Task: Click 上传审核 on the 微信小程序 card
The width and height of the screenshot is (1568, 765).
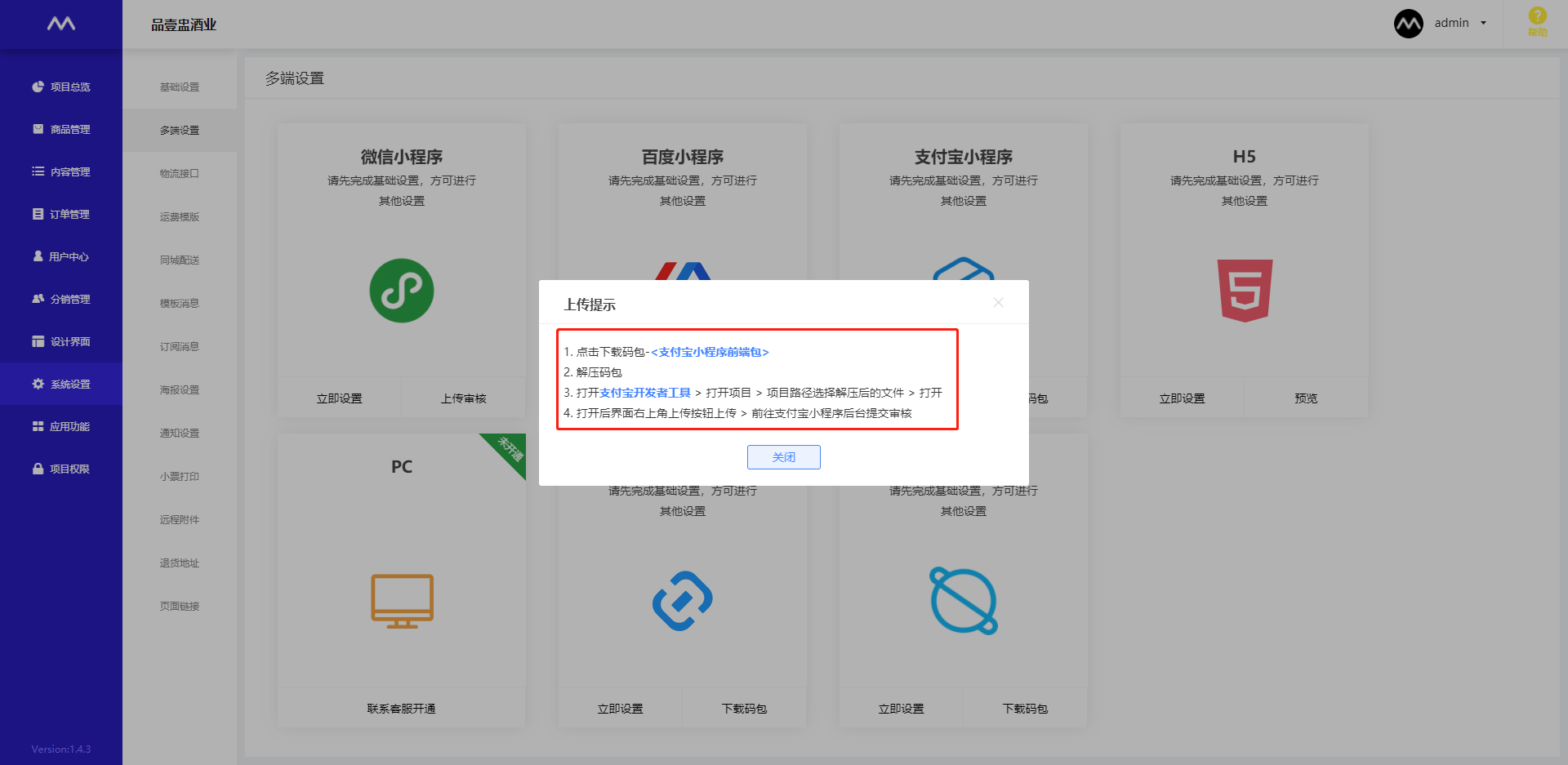Action: click(464, 398)
